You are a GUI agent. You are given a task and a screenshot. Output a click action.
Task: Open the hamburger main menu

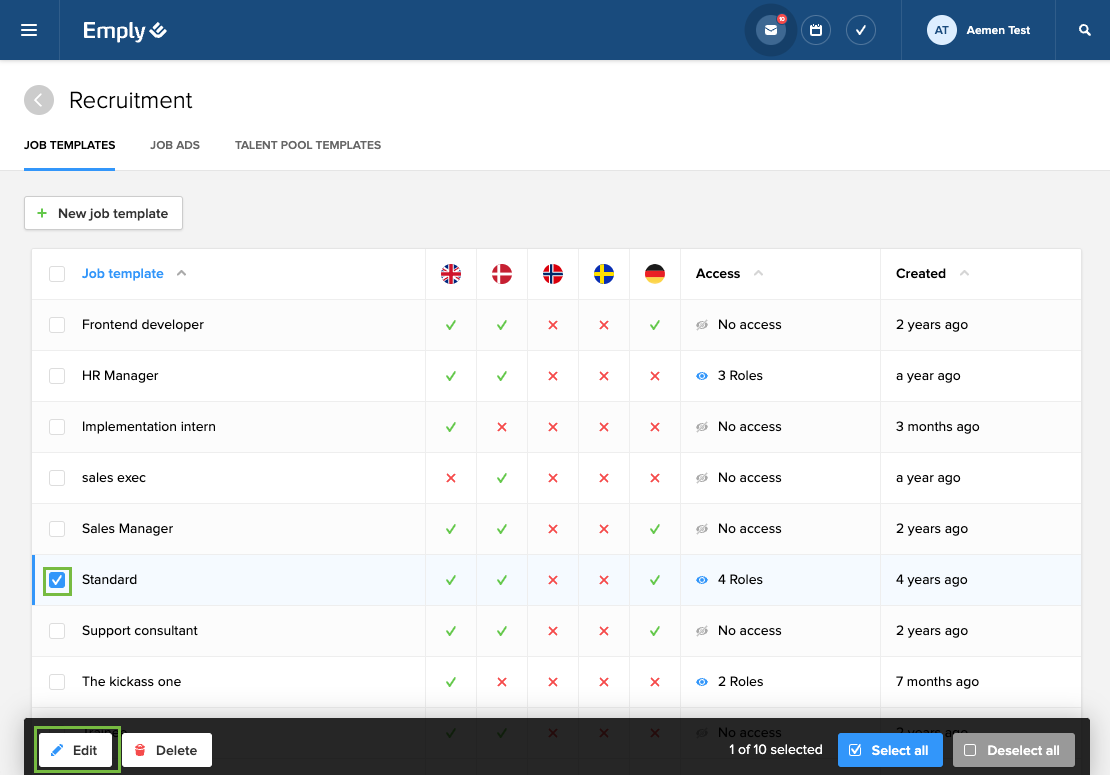pyautogui.click(x=29, y=30)
